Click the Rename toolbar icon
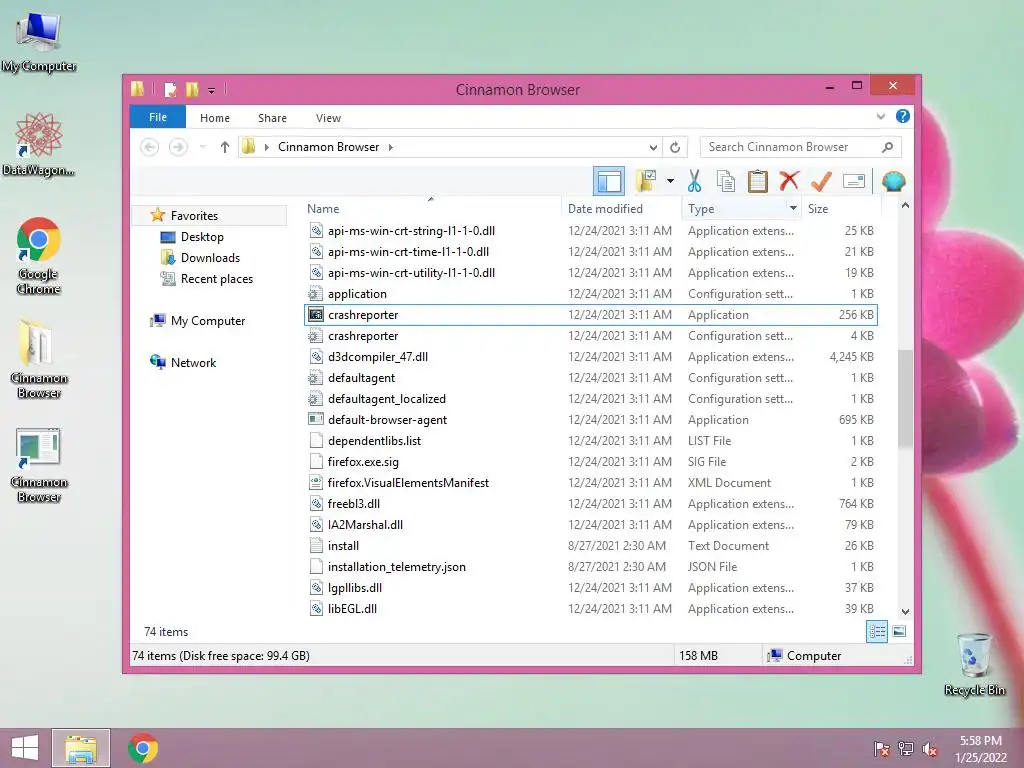 (854, 181)
